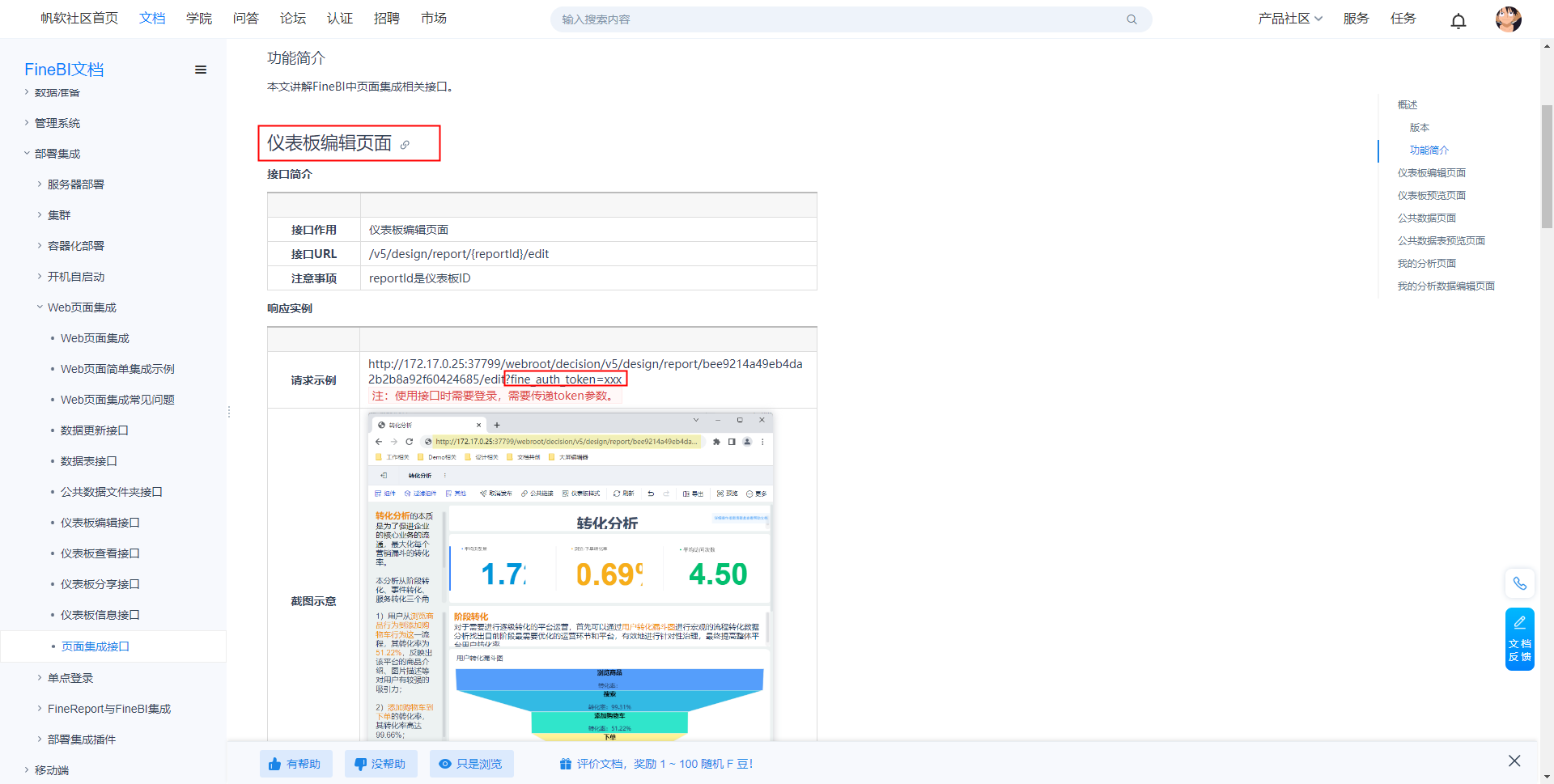
Task: Jump to 仪表板预览页面 in outline
Action: (1432, 196)
